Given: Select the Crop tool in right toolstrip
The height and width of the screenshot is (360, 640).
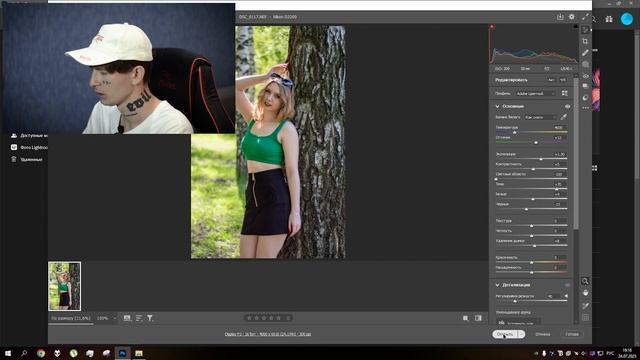Looking at the screenshot, I should 585,41.
